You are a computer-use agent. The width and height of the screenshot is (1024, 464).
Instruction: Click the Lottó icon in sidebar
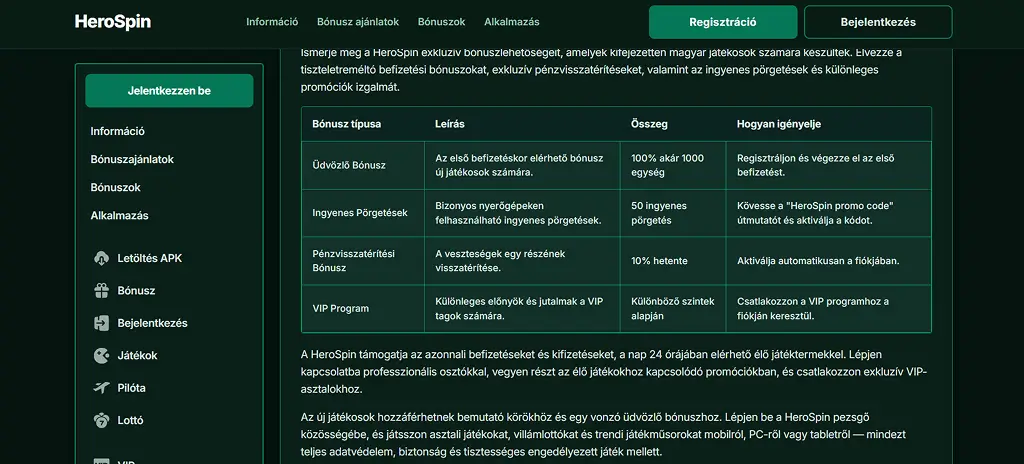(x=101, y=420)
